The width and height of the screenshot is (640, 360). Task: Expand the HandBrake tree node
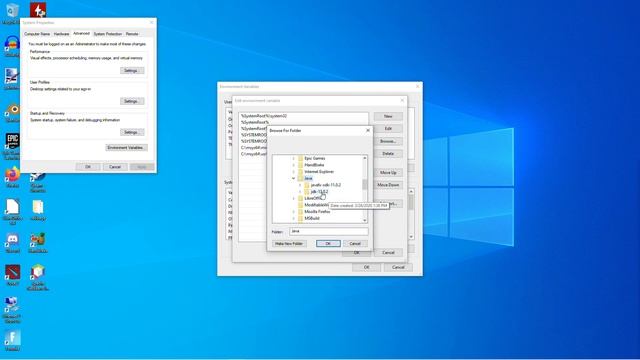click(x=293, y=165)
